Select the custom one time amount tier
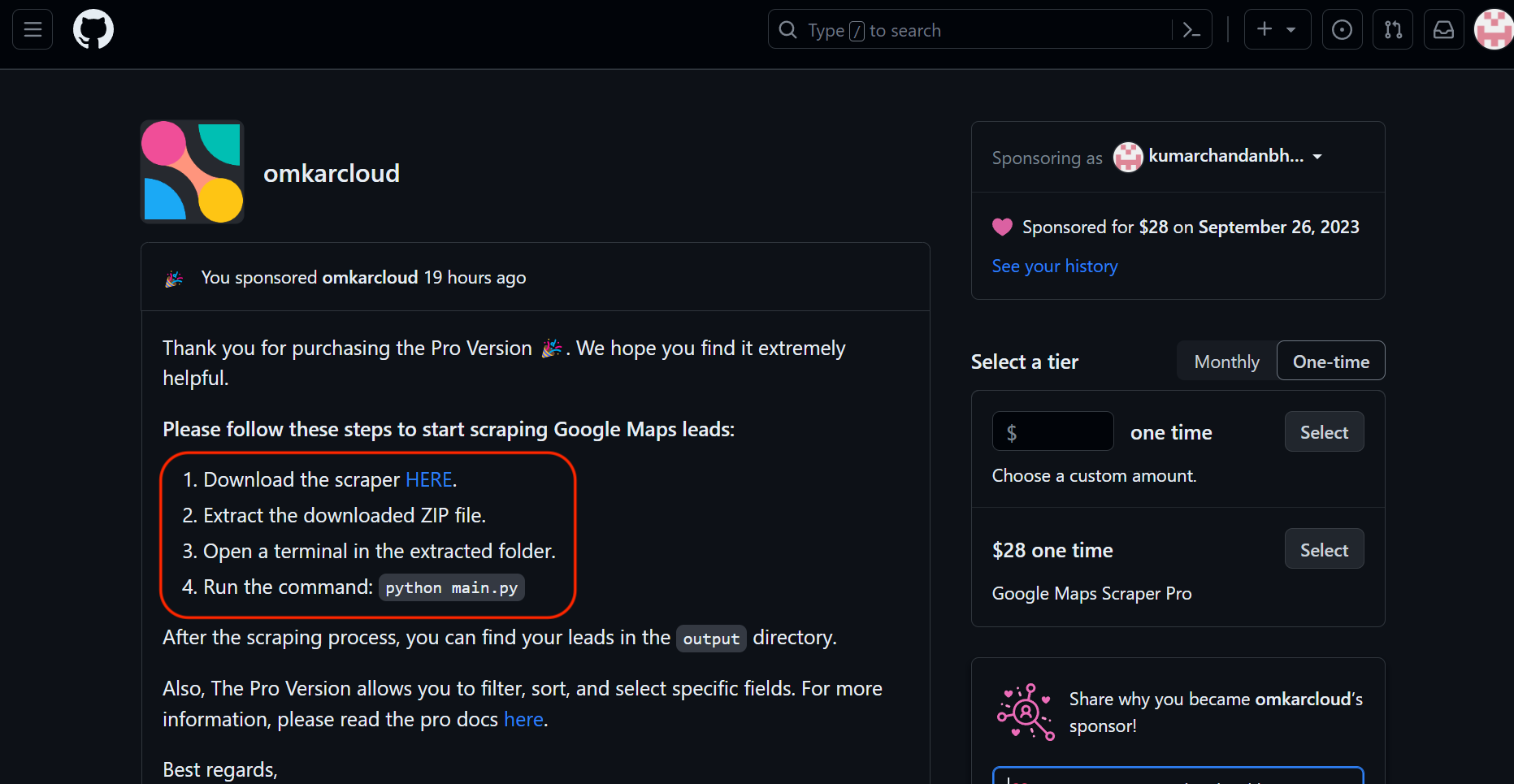Viewport: 1514px width, 784px height. tap(1324, 432)
